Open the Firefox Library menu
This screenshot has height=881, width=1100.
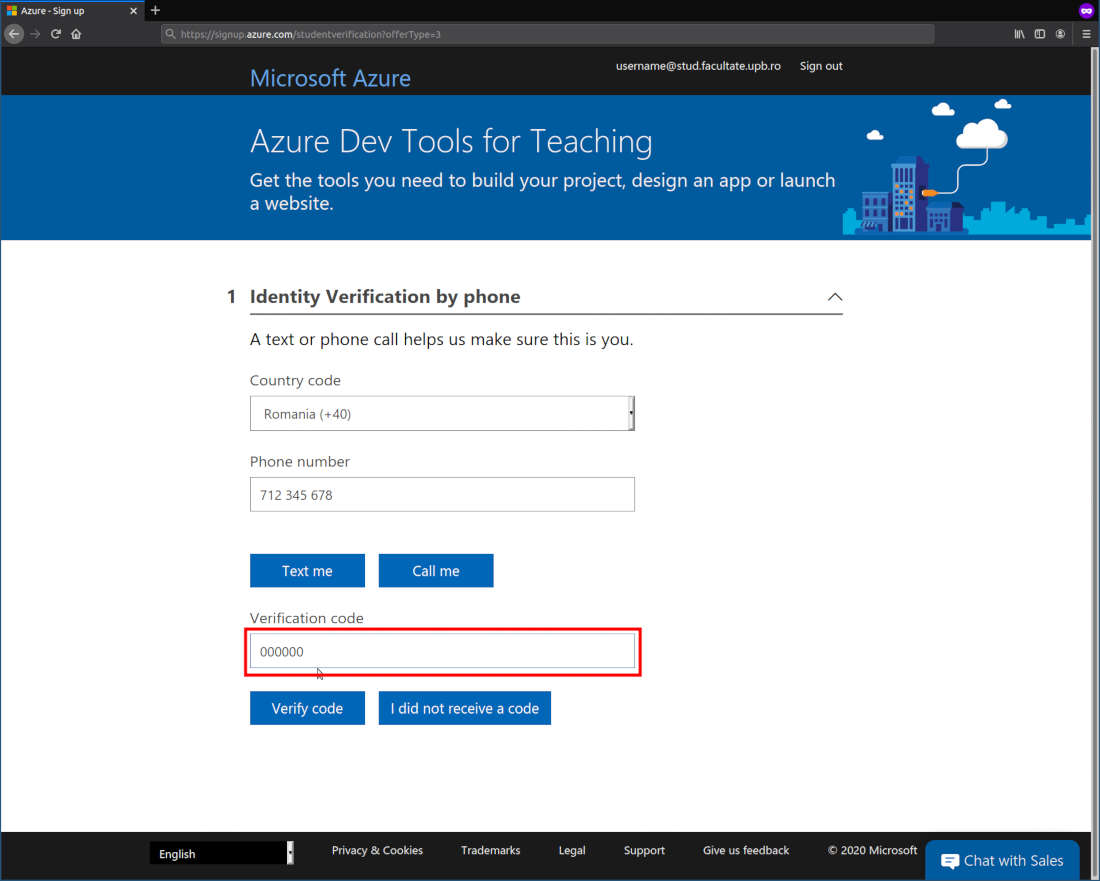1019,33
